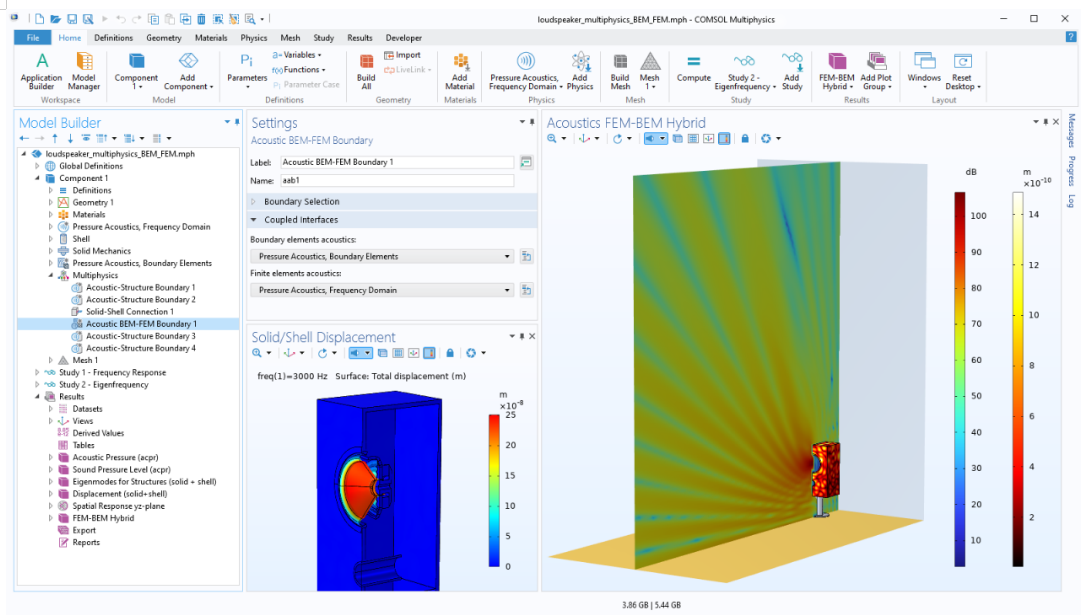Click the icon beside the Label field

[x=526, y=162]
